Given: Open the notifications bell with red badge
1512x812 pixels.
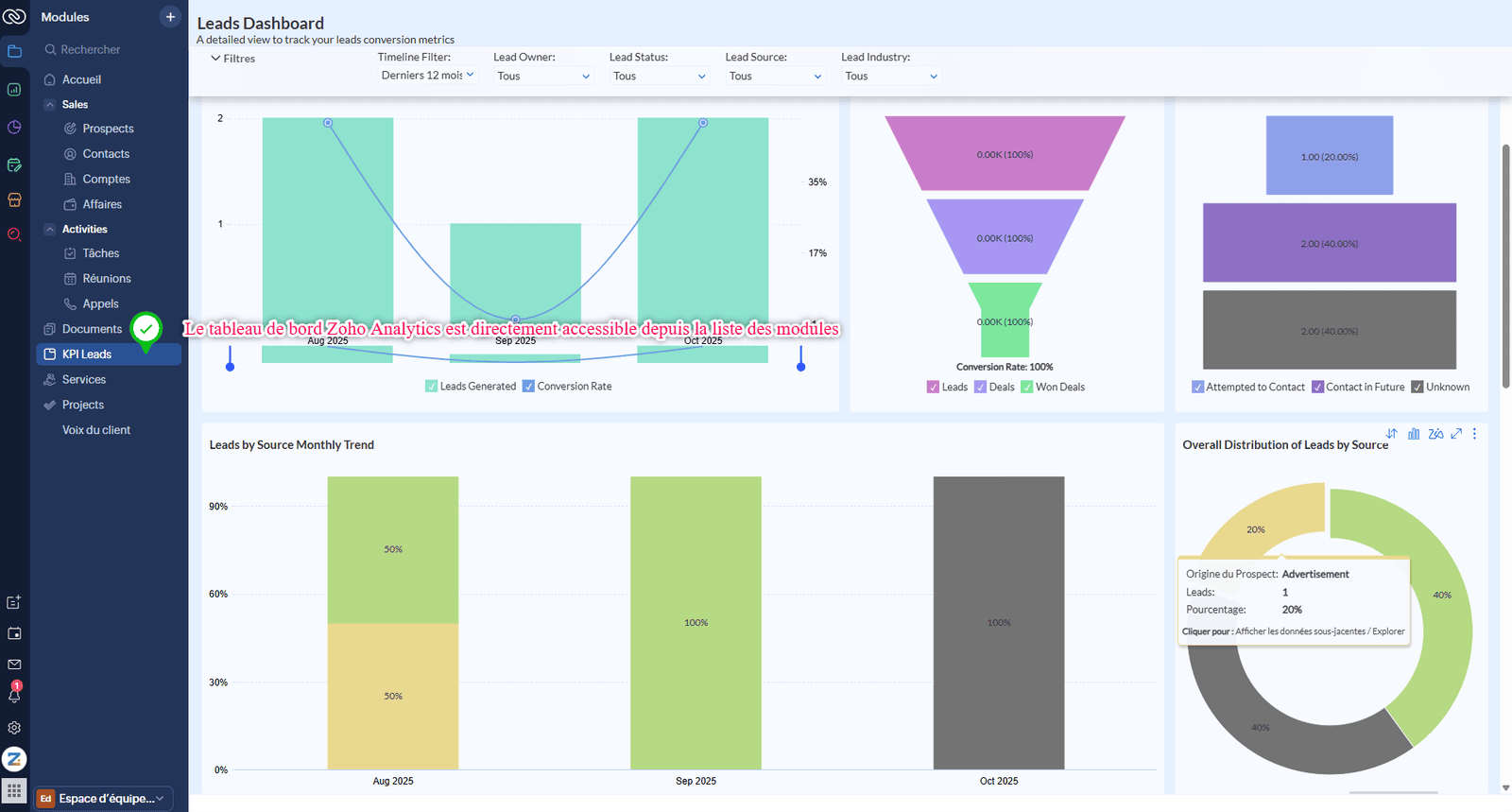Looking at the screenshot, I should [x=14, y=695].
